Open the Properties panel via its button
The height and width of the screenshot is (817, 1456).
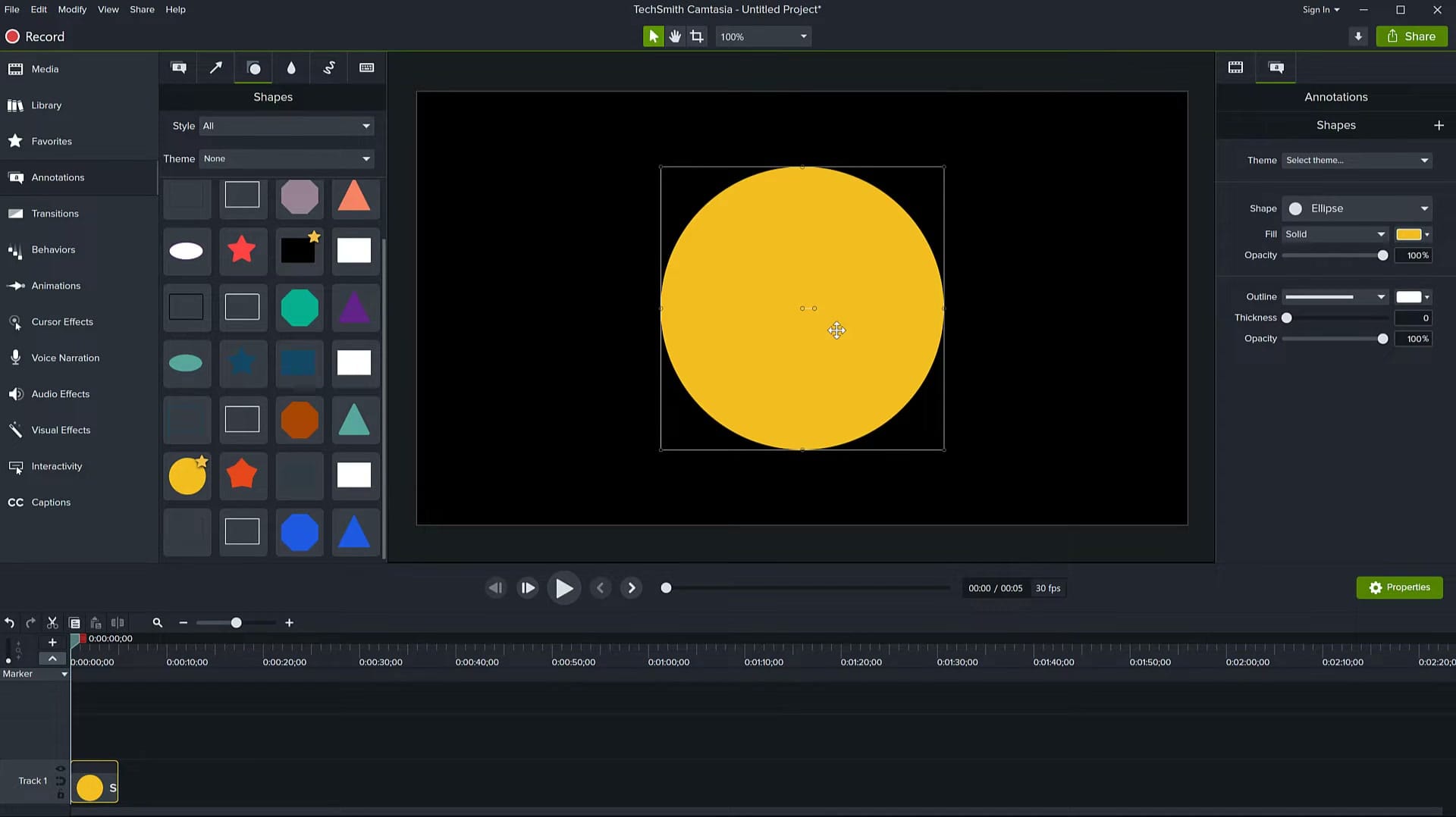click(1399, 587)
